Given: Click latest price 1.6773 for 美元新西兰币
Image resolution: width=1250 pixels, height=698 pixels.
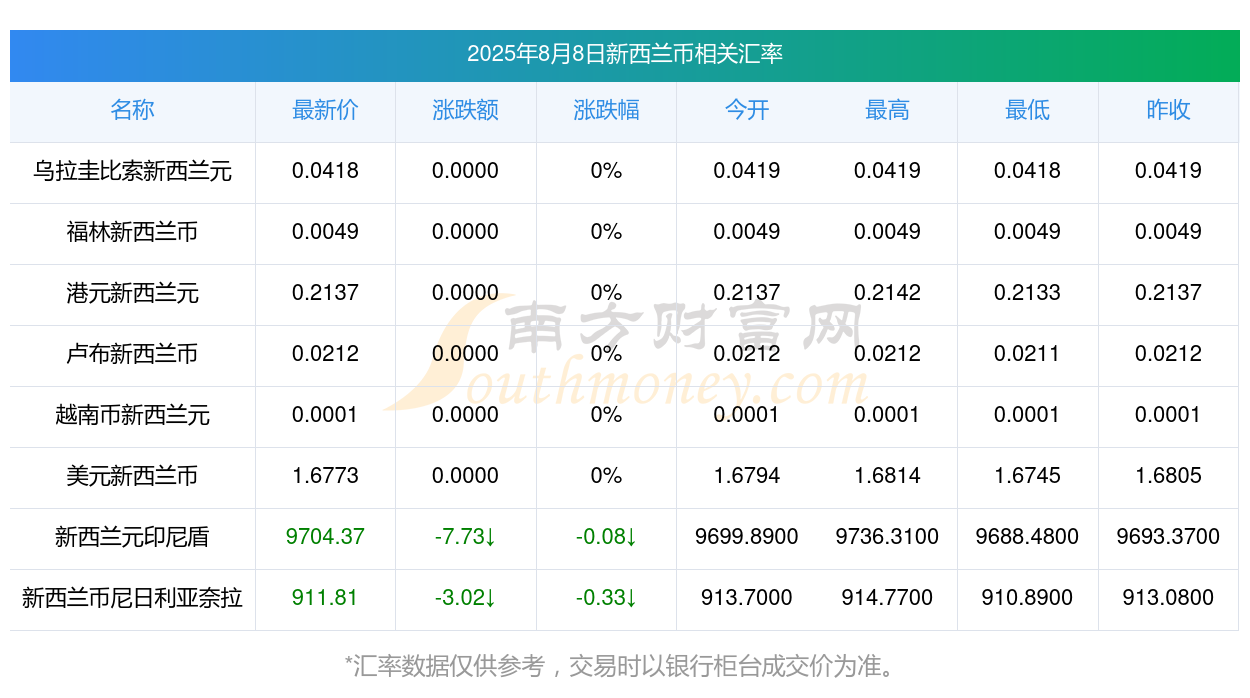Looking at the screenshot, I should click(325, 476).
